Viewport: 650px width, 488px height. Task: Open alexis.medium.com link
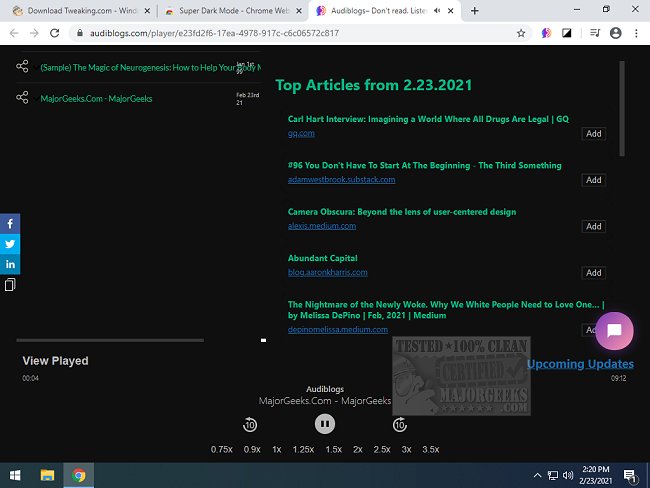point(322,226)
